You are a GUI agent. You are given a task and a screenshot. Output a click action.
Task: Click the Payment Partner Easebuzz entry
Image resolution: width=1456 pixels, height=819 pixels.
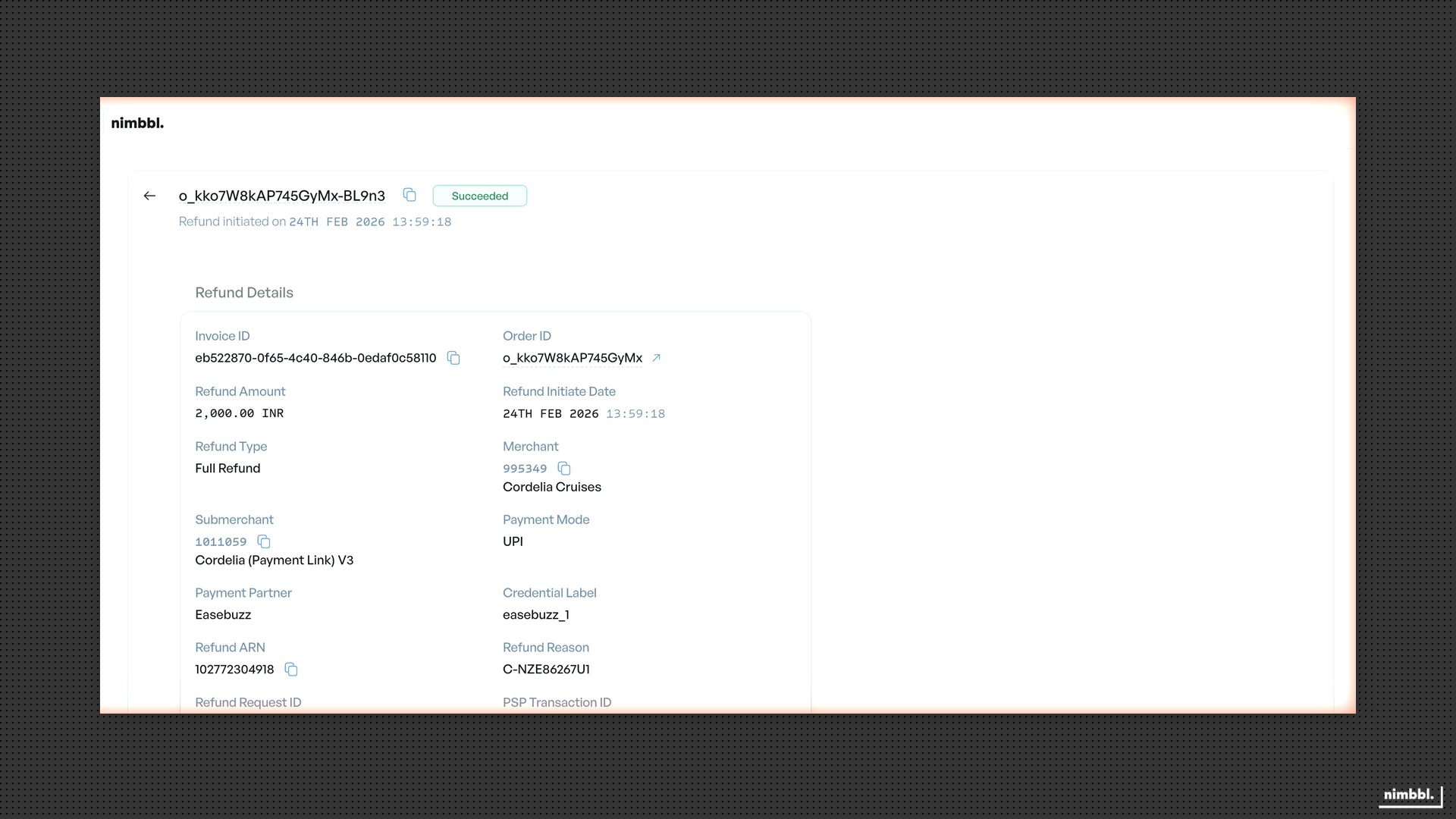[222, 614]
